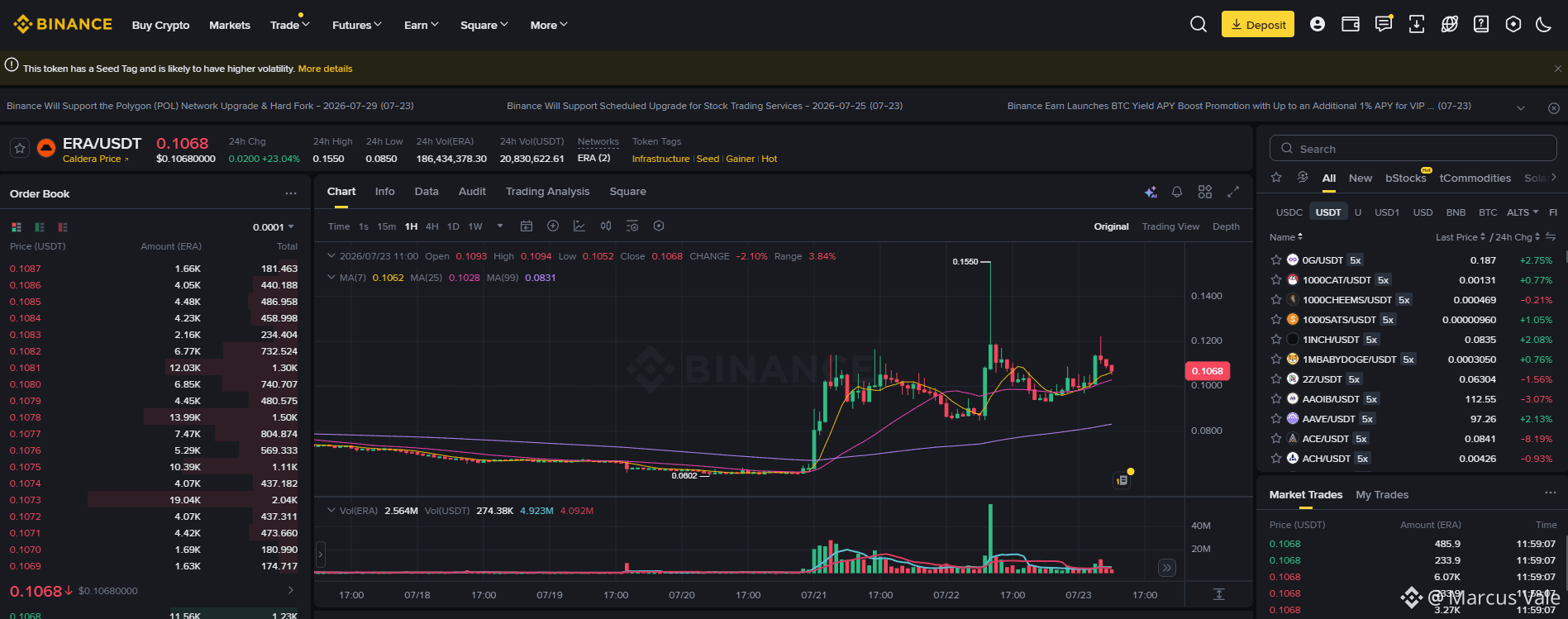This screenshot has height=619, width=1568.
Task: Open the chart display settings icon
Action: click(x=632, y=226)
